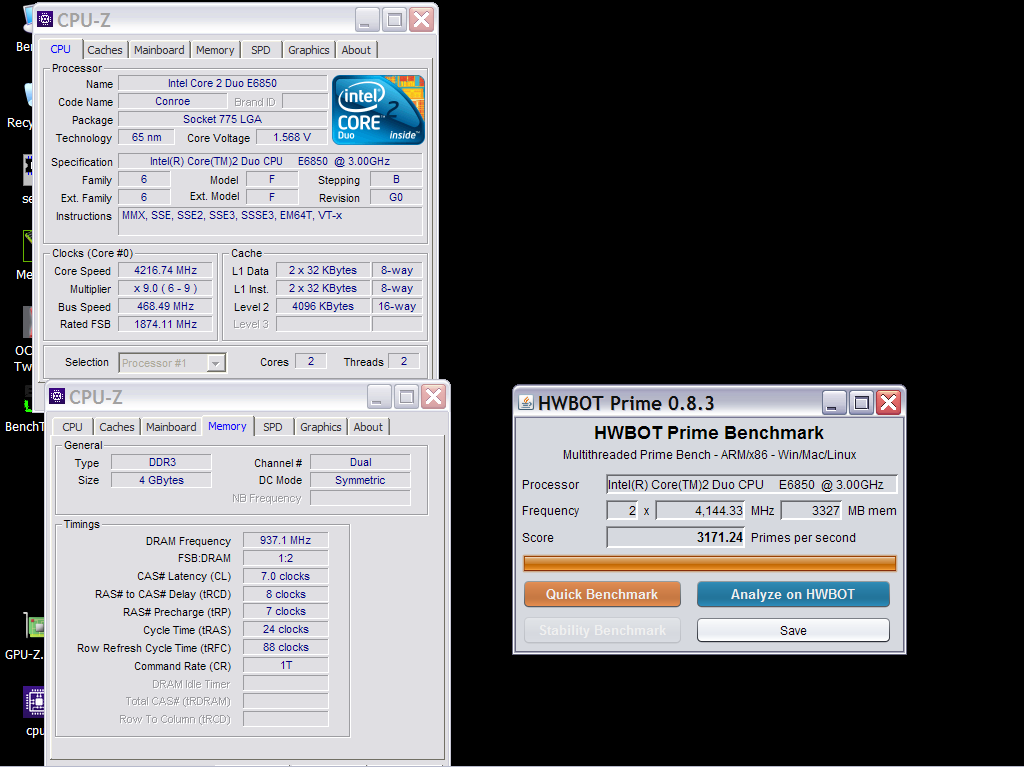Click the FSB:DRAM ratio value 1:2

[x=285, y=558]
